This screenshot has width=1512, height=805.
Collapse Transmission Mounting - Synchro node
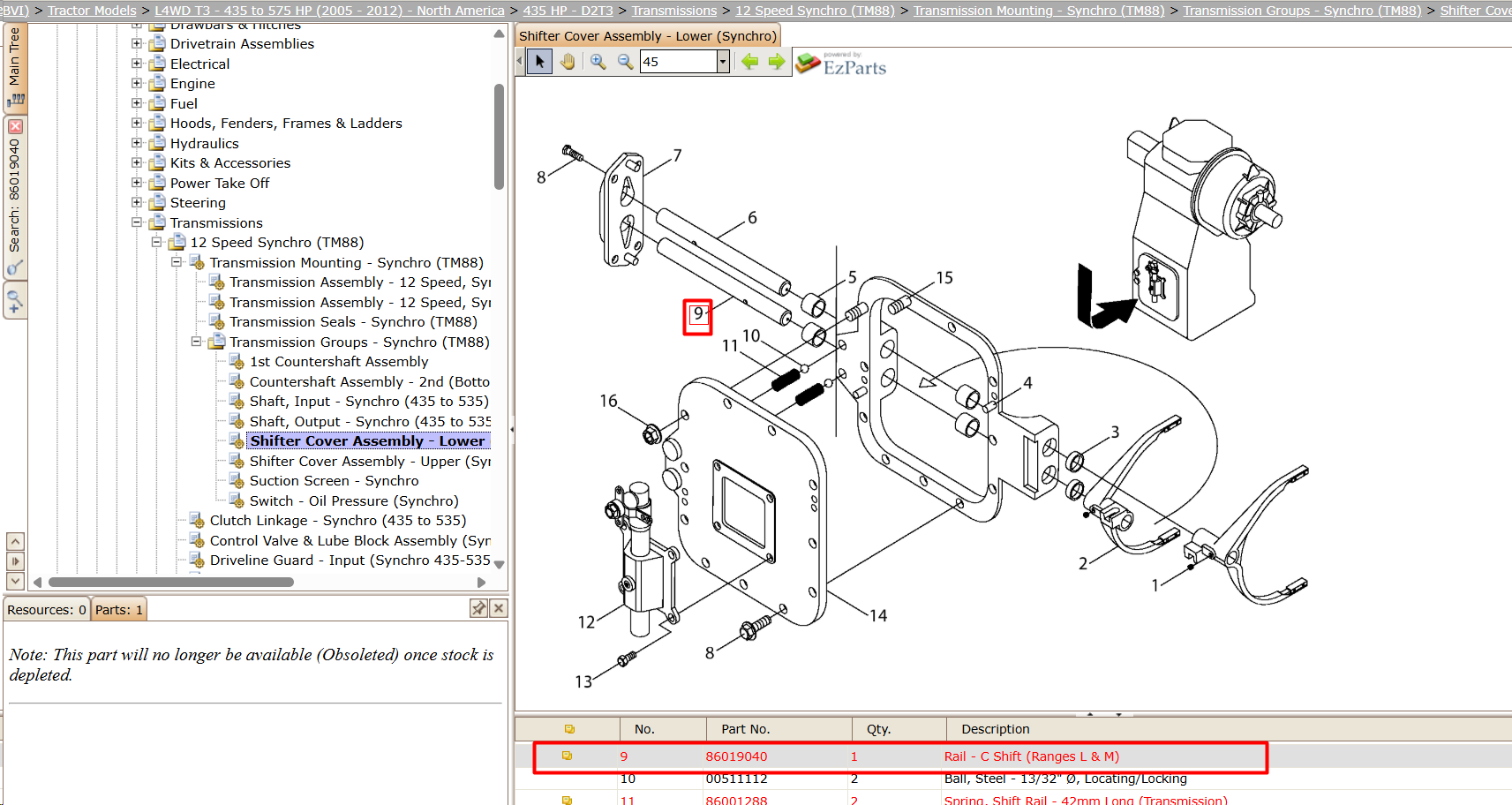(177, 262)
